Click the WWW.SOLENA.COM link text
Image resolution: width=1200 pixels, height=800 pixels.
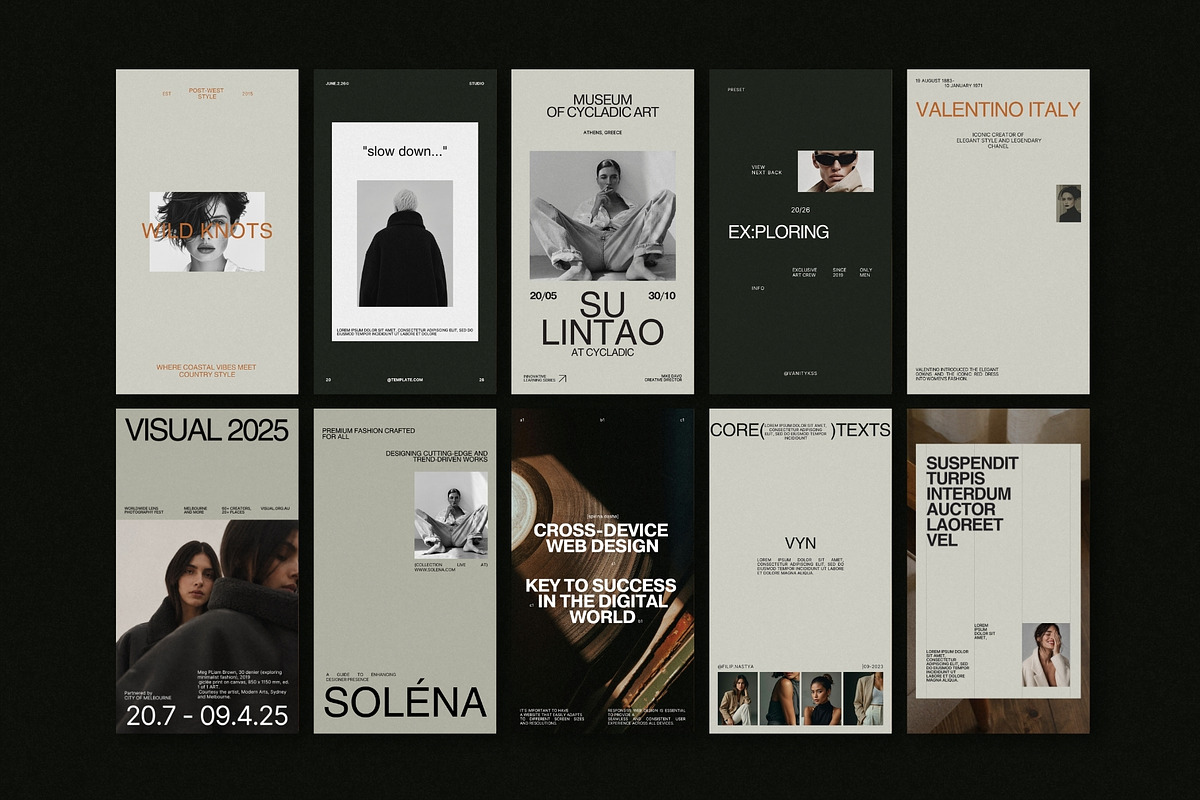point(436,571)
